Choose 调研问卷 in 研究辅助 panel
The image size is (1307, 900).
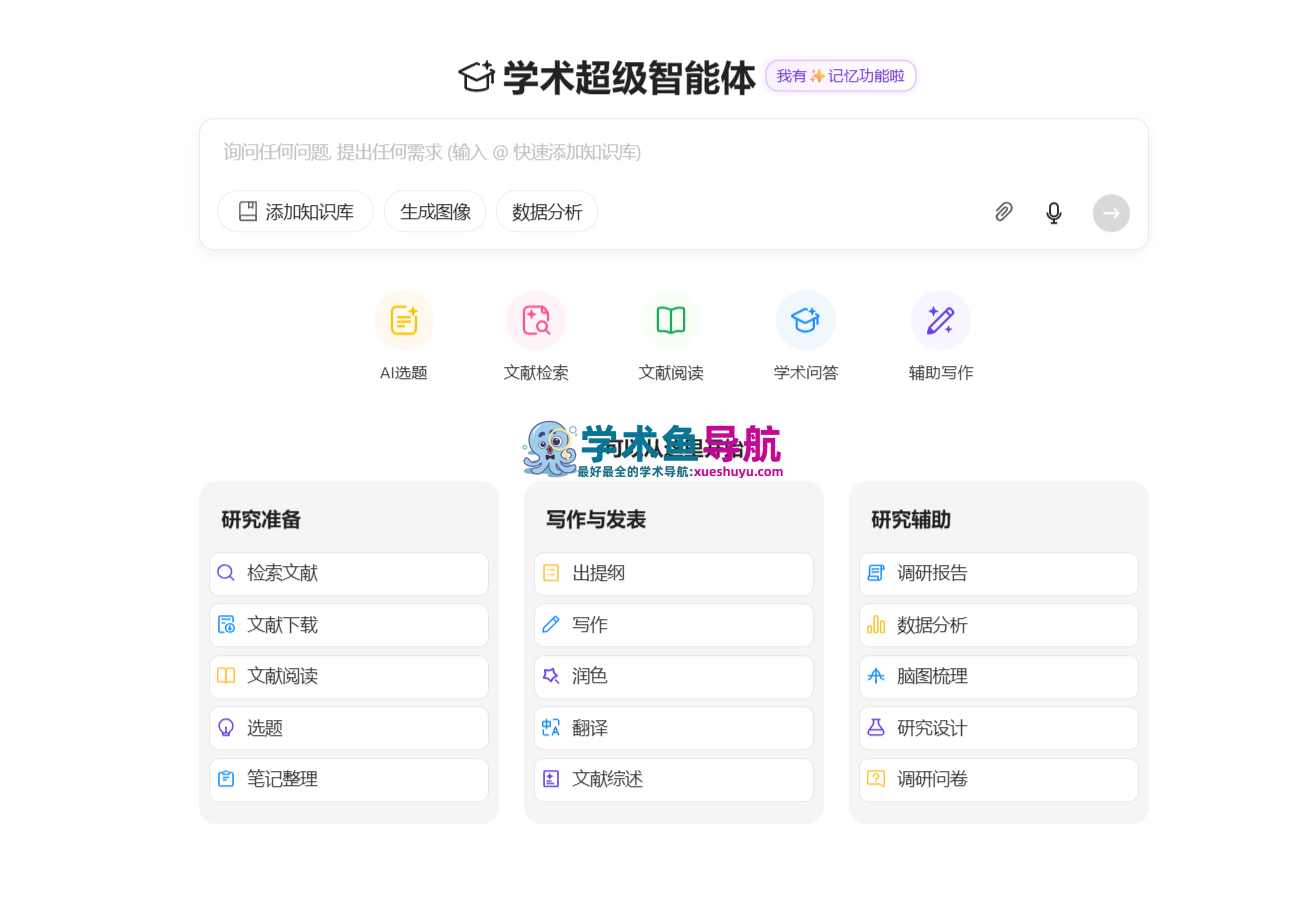[998, 780]
